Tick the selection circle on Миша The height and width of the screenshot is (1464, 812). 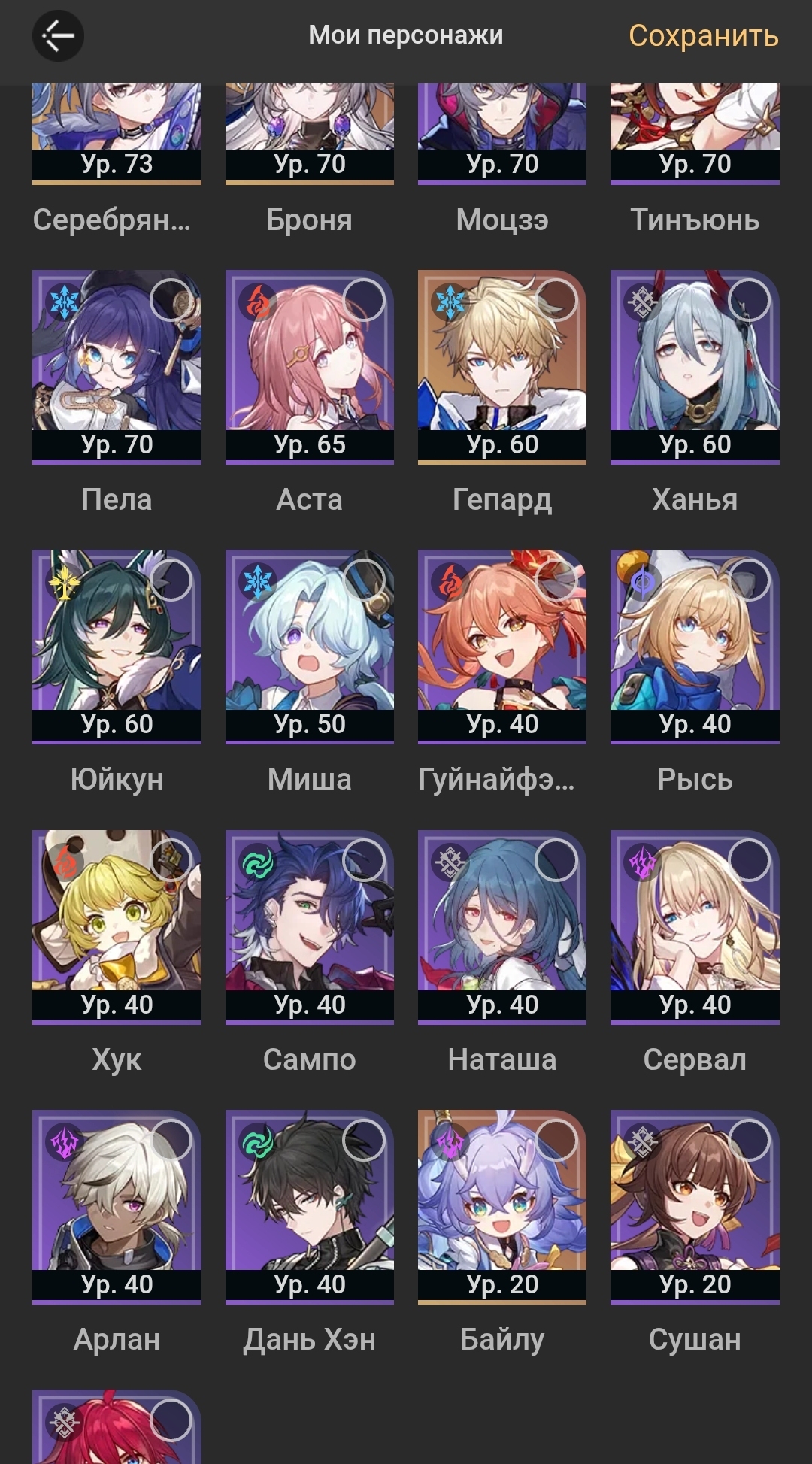pyautogui.click(x=364, y=580)
